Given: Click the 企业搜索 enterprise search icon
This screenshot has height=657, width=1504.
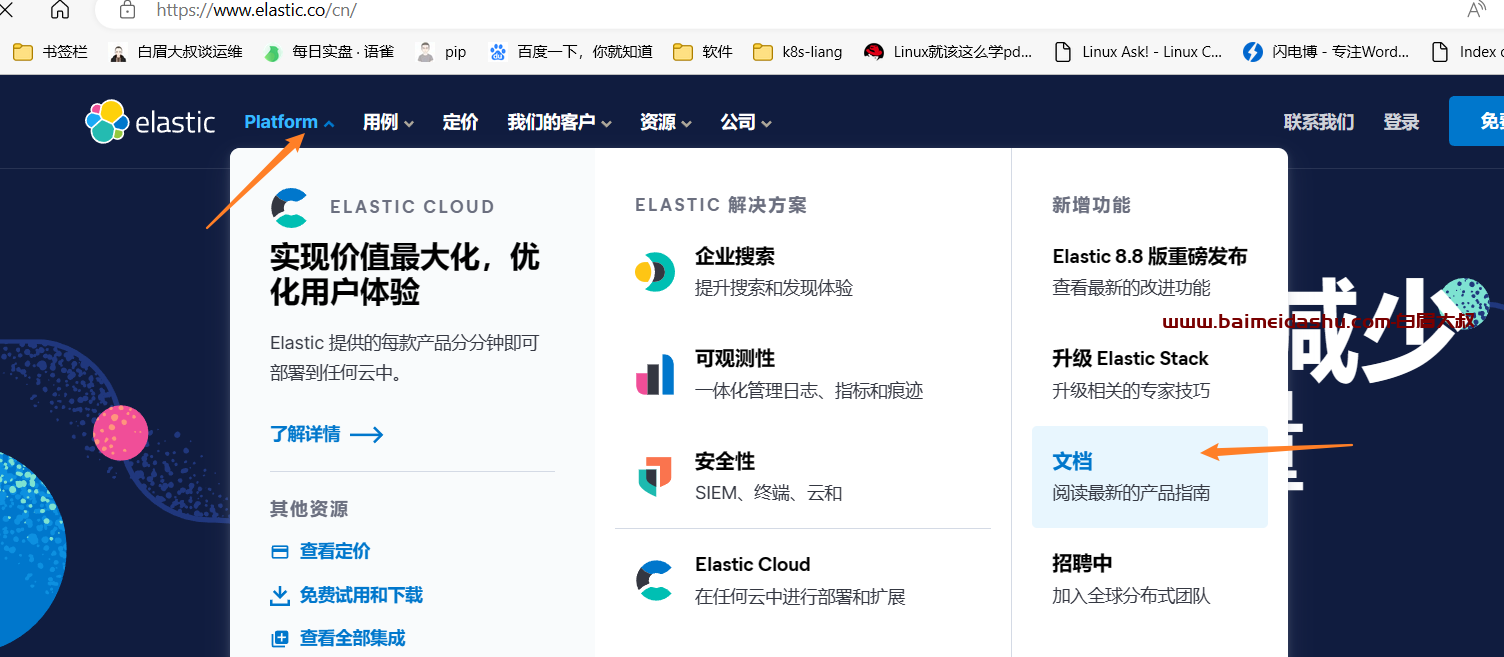Looking at the screenshot, I should tap(655, 271).
